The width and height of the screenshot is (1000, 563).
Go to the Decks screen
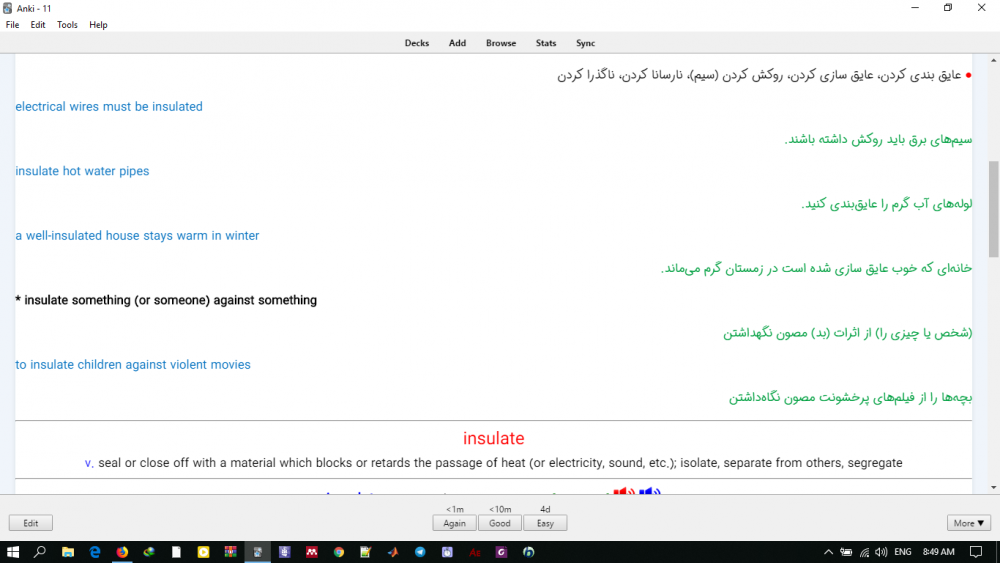(416, 43)
